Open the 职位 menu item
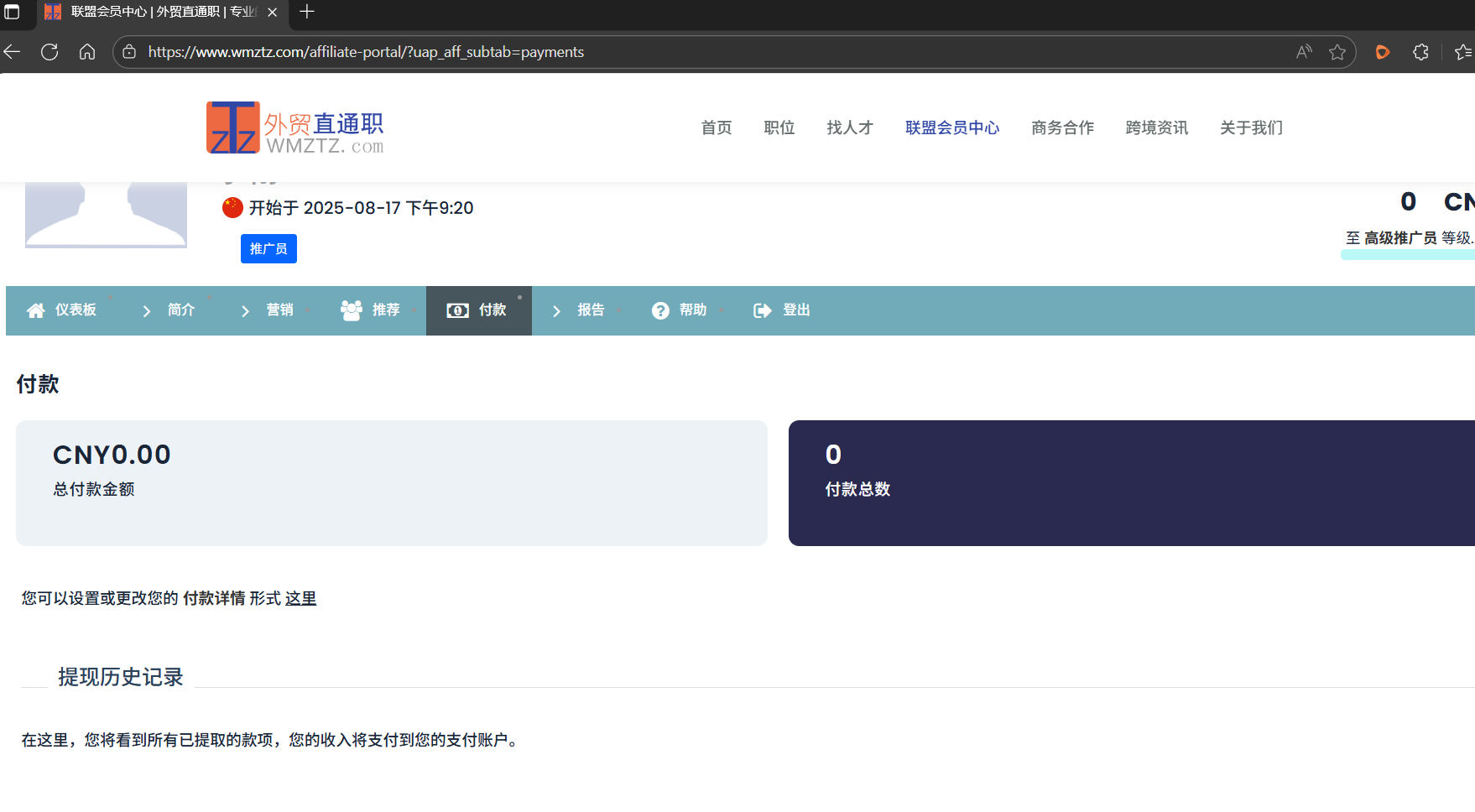Screen dimensions: 1475x812 pos(779,128)
